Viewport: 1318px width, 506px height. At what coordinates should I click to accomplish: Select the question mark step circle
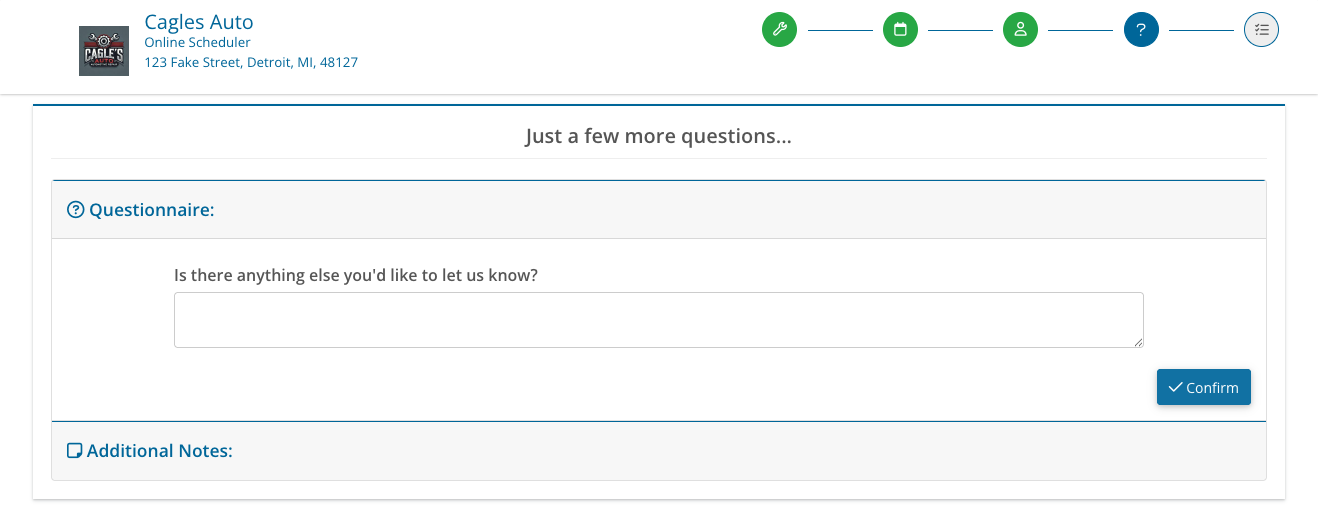tap(1141, 29)
